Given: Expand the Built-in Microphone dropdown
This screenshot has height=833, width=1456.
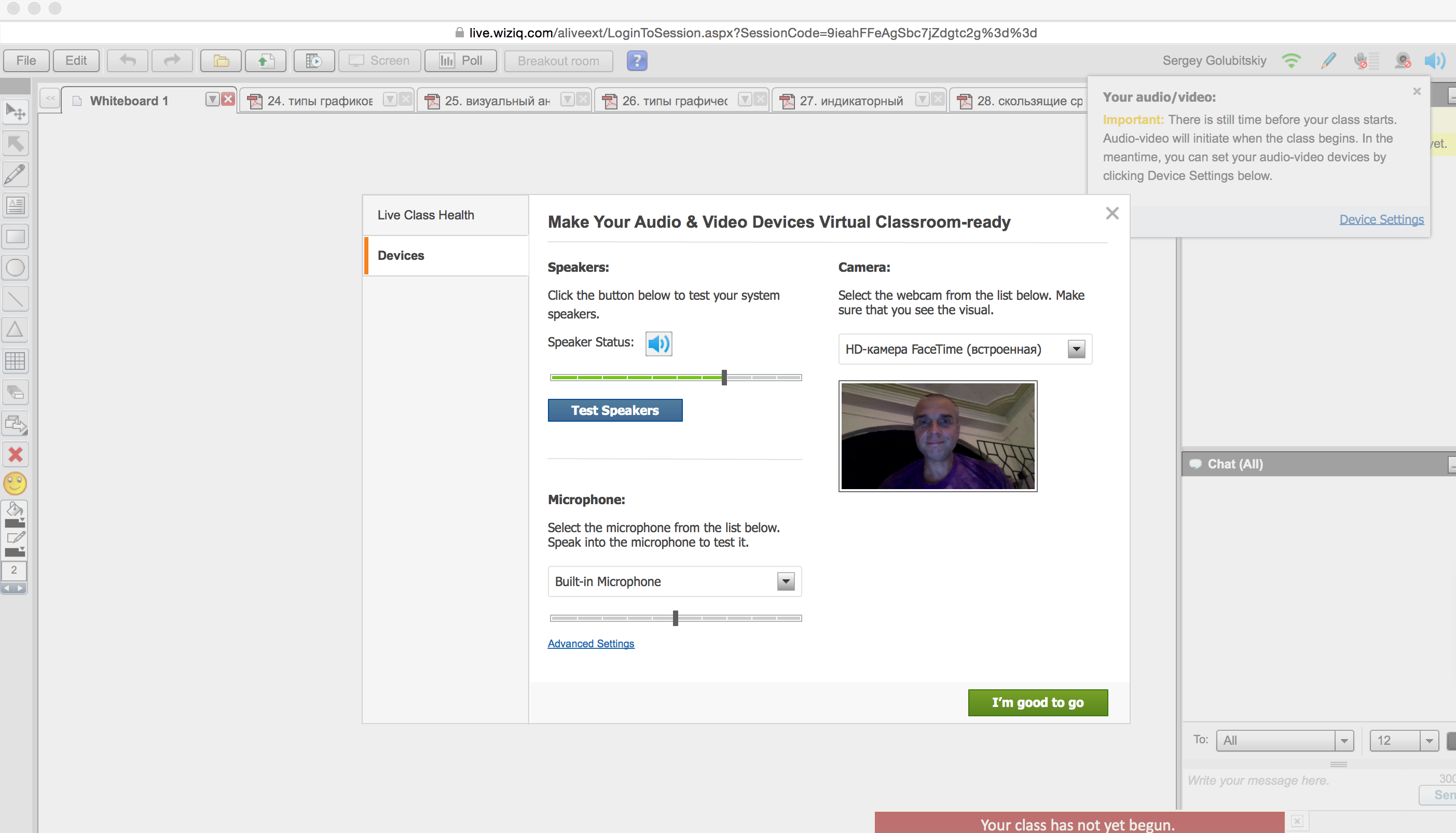Looking at the screenshot, I should pyautogui.click(x=786, y=581).
